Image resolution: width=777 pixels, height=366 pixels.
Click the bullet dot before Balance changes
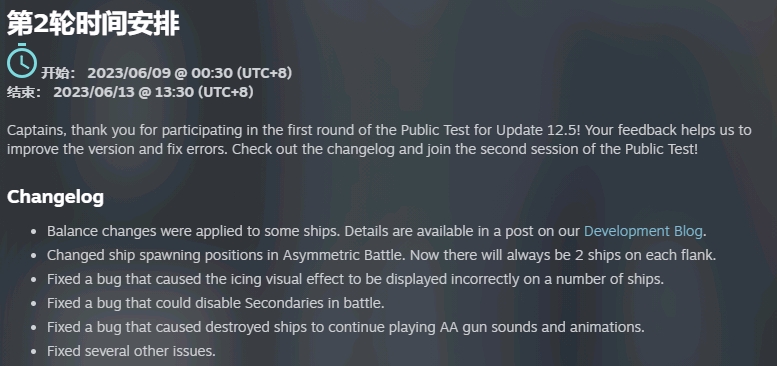pyautogui.click(x=34, y=232)
